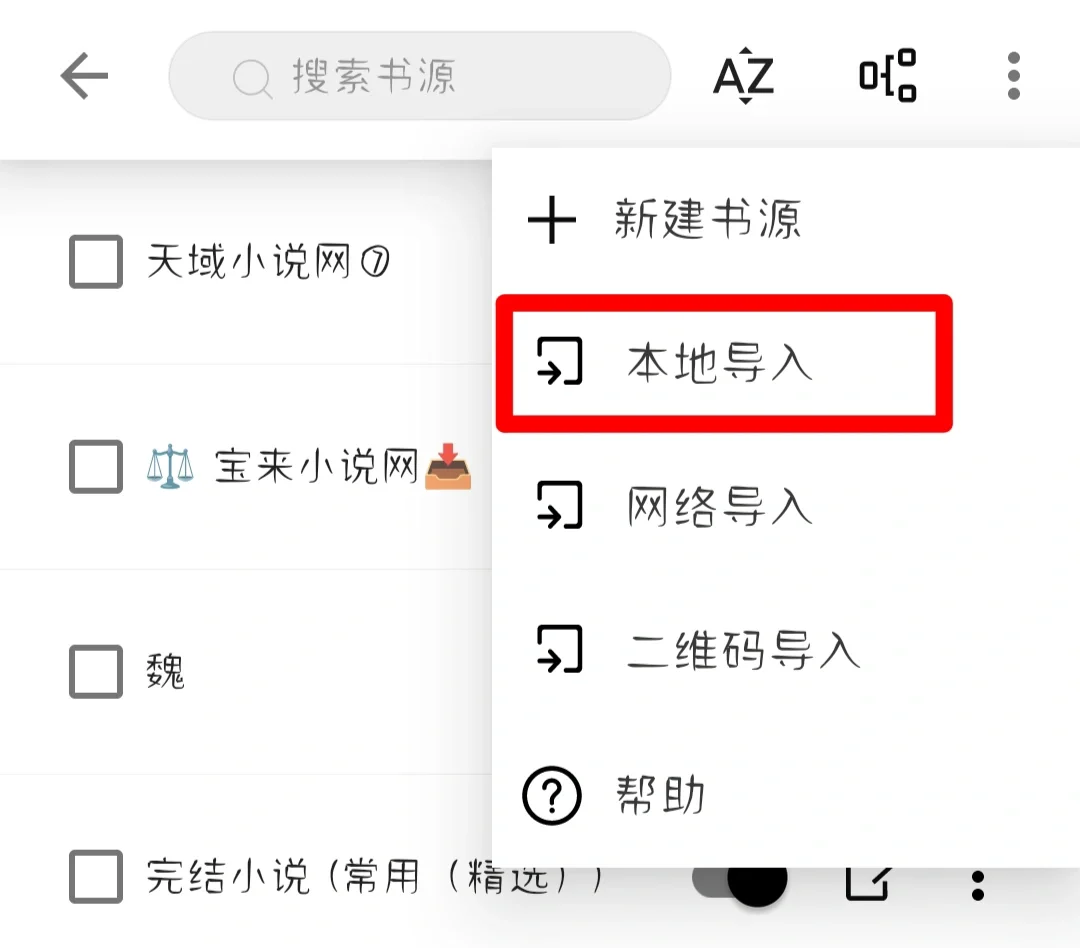Go back with the arrow icon
Viewport: 1080px width, 948px height.
pos(84,76)
